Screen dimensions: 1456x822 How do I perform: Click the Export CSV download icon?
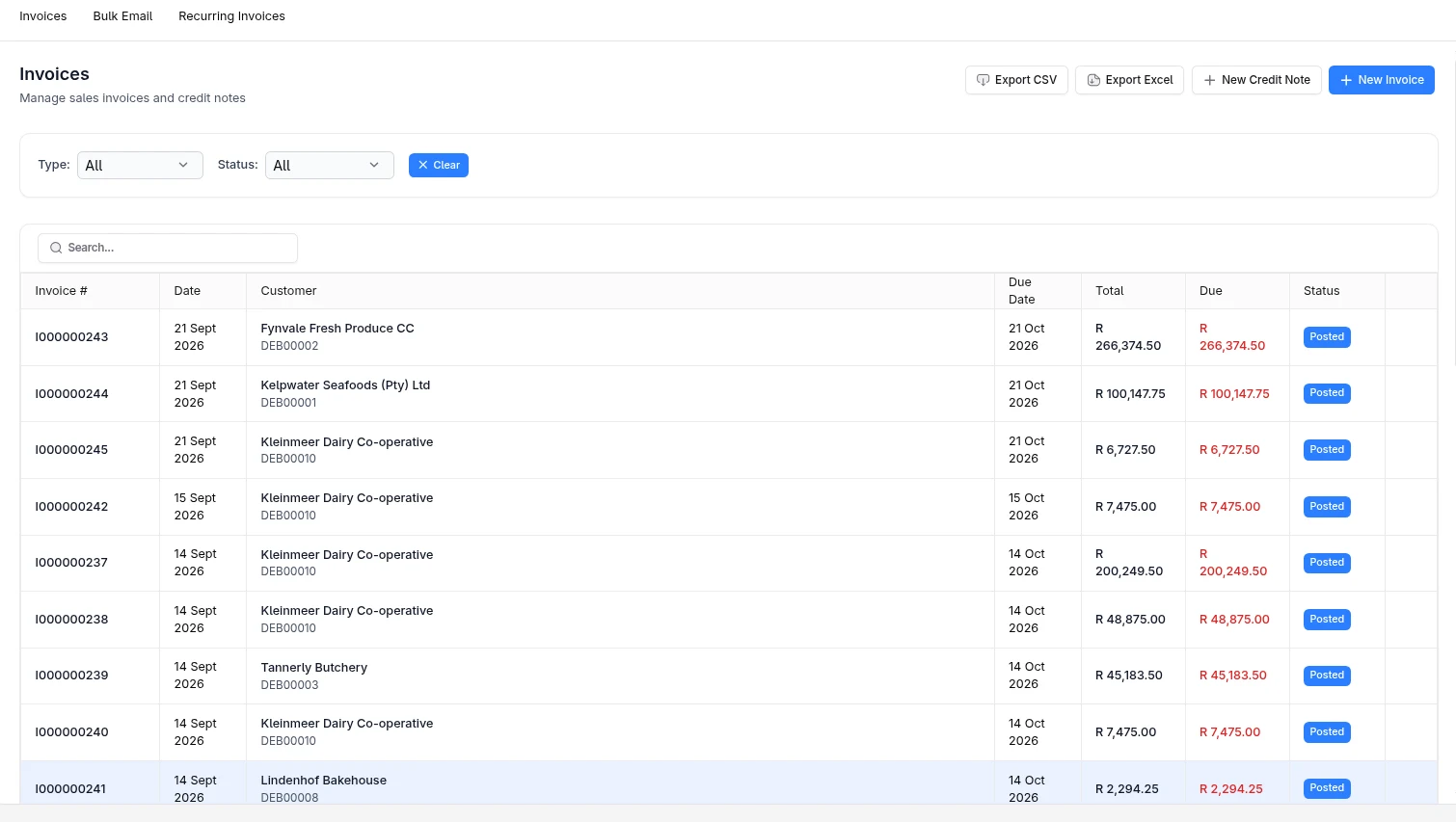tap(983, 80)
